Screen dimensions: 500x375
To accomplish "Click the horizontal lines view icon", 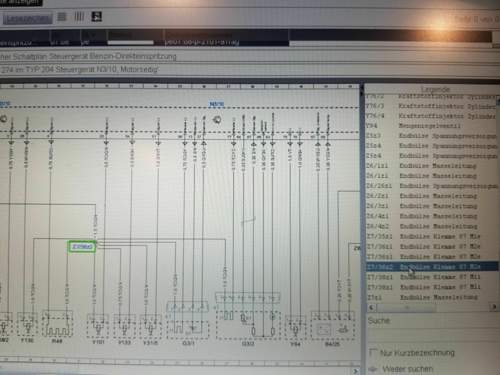I will coord(62,16).
